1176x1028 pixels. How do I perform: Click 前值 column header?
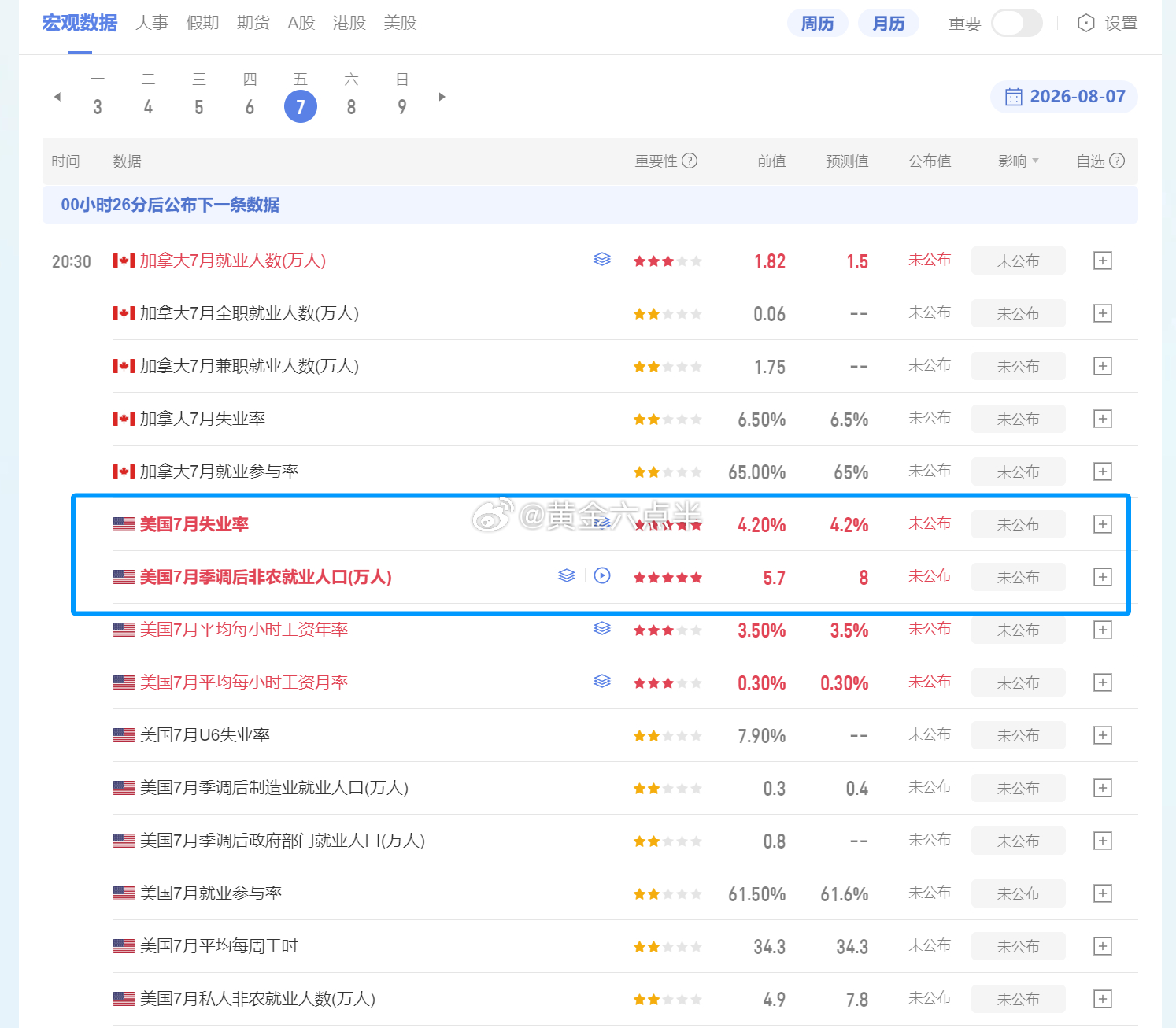click(771, 161)
